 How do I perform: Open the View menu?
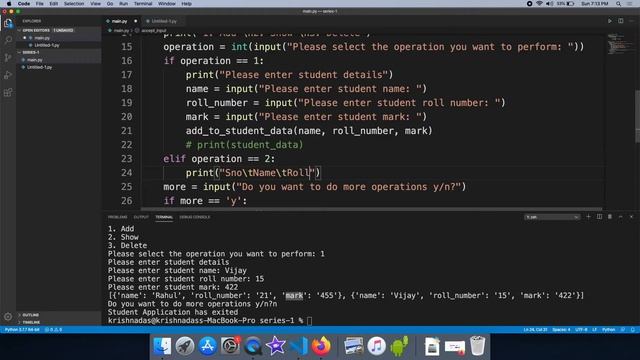tap(96, 4)
